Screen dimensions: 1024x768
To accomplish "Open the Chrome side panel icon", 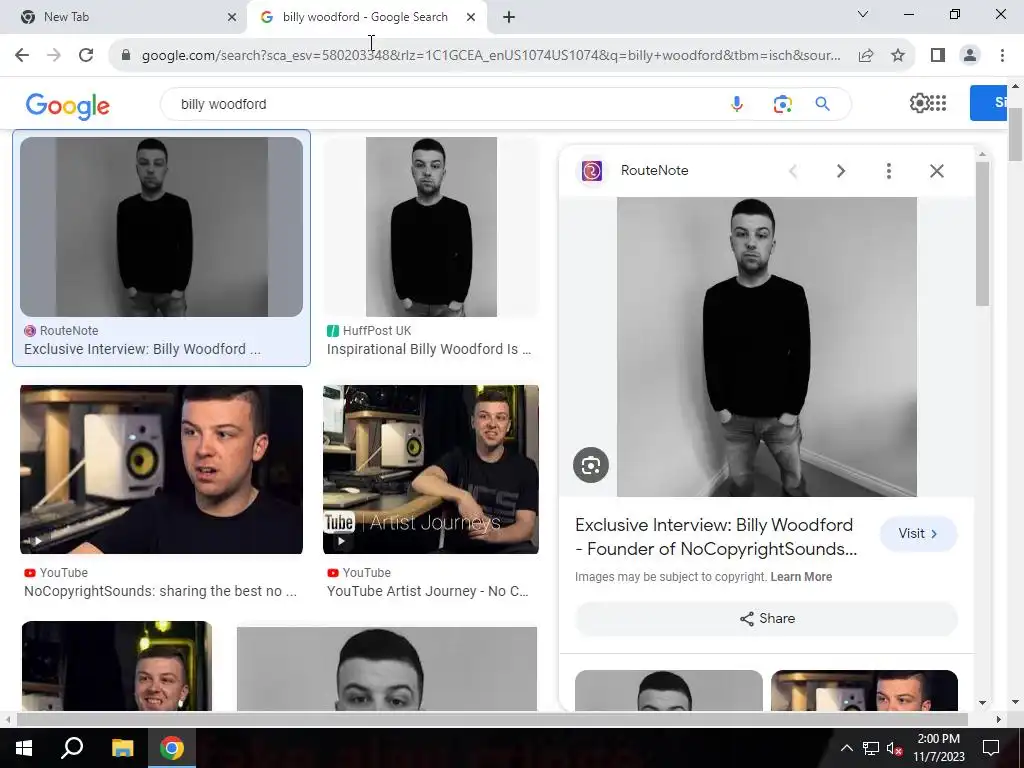I will [x=938, y=56].
